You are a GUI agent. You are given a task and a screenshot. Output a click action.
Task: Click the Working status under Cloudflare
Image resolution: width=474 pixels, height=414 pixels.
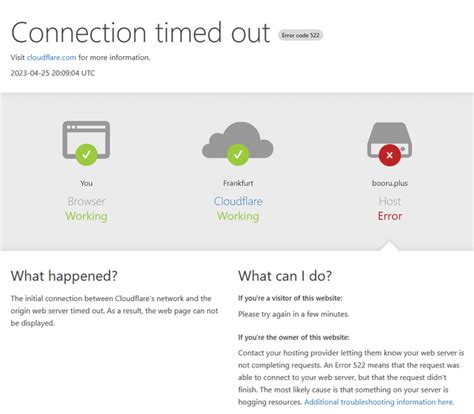point(238,216)
